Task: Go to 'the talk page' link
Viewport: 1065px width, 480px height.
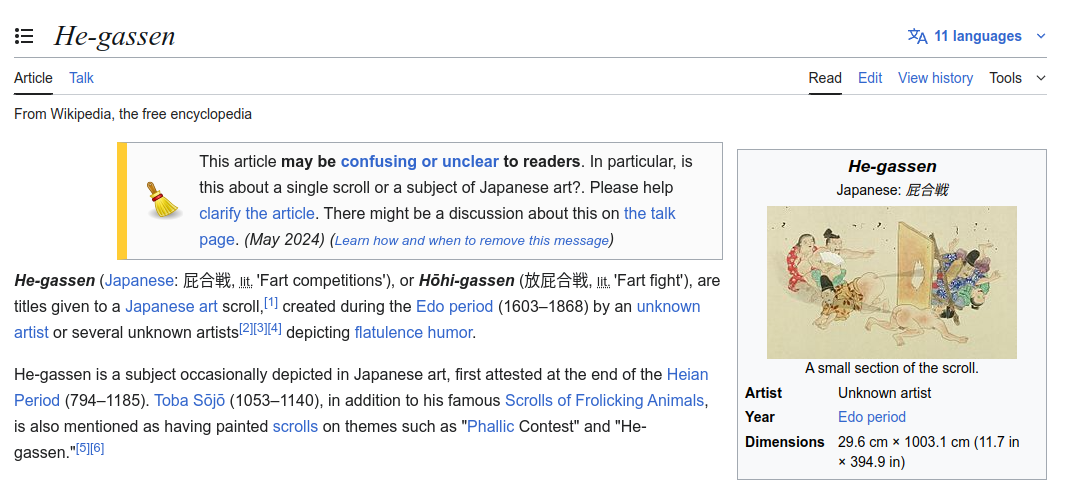Action: (437, 227)
